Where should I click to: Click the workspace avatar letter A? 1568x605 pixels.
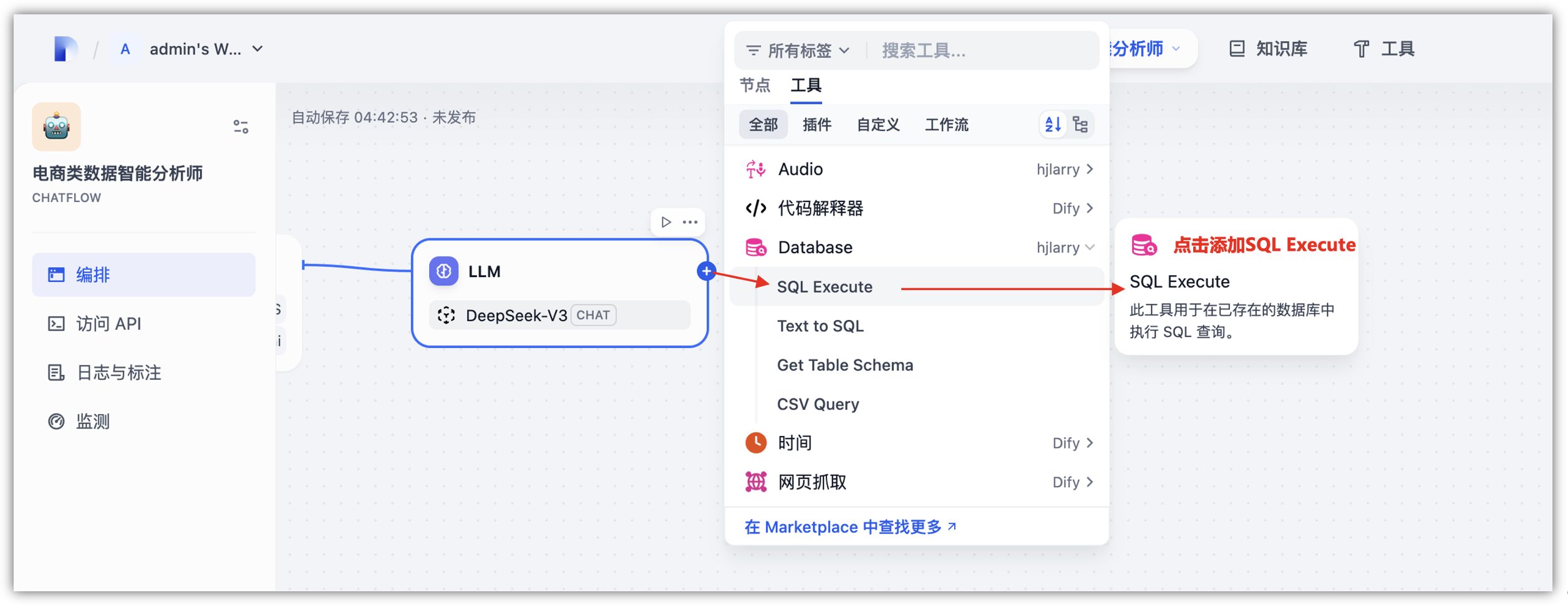coord(125,49)
